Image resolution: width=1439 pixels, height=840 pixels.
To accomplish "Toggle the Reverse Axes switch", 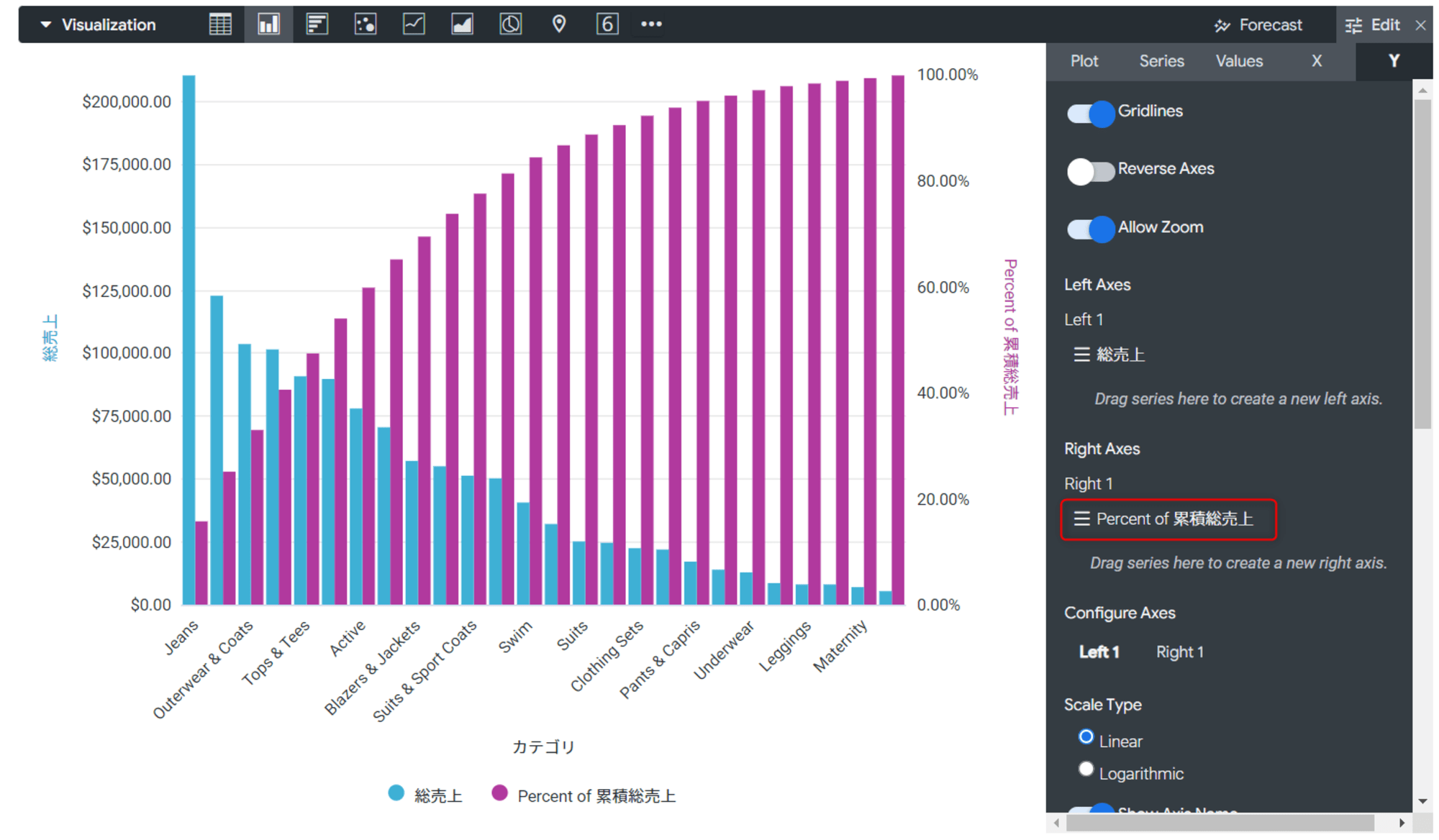I will [x=1091, y=171].
